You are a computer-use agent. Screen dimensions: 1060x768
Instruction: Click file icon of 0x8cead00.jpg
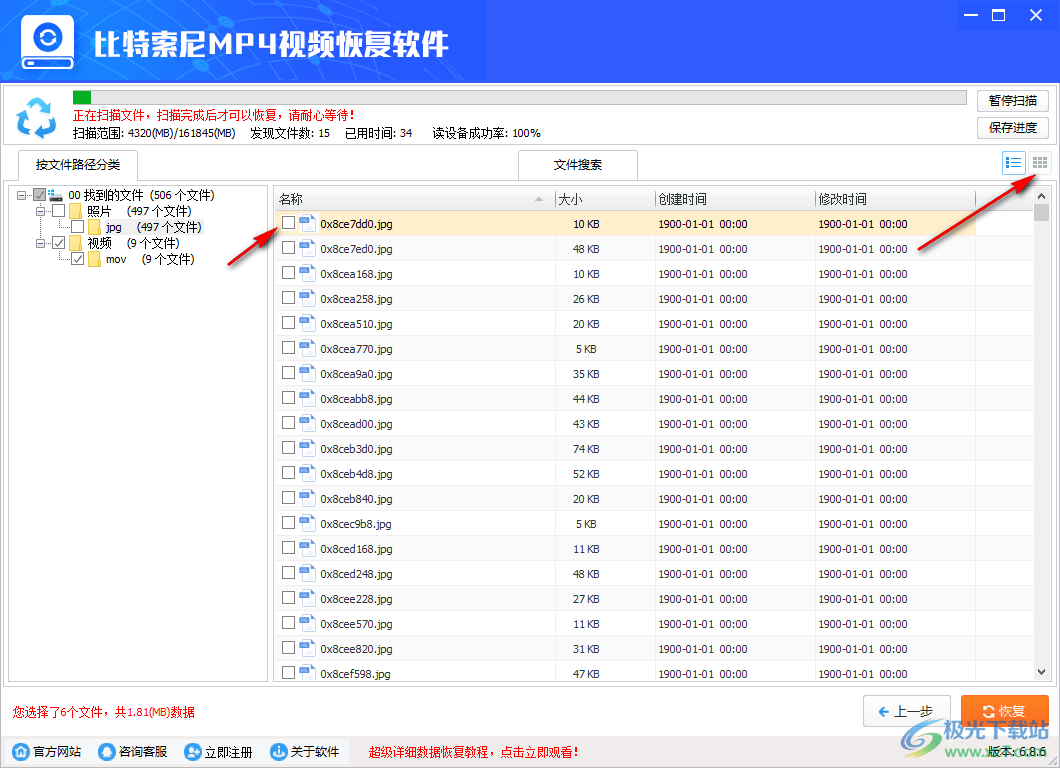pyautogui.click(x=308, y=423)
